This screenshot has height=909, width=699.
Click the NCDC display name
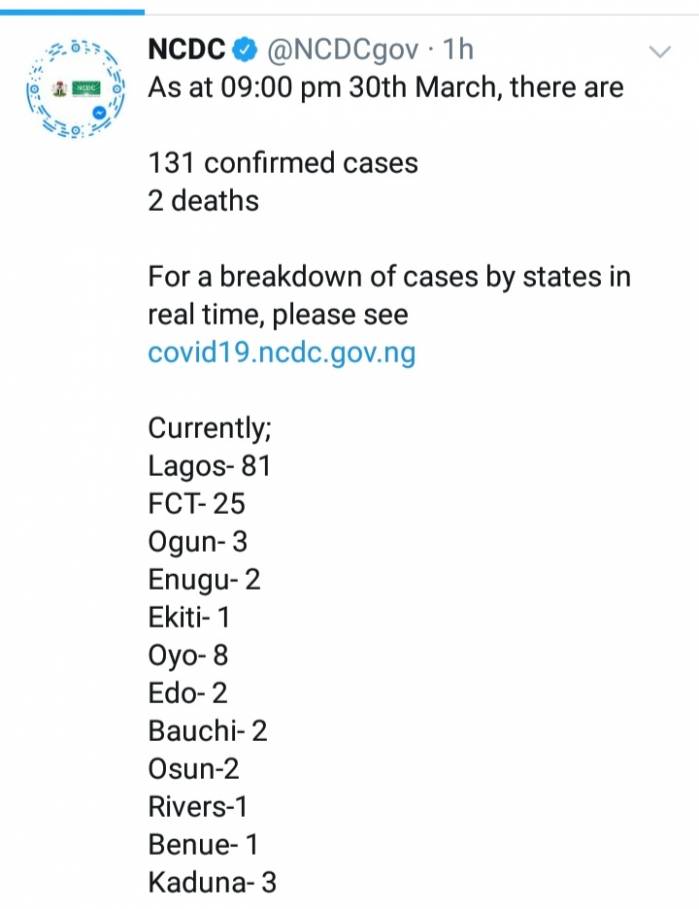(186, 49)
